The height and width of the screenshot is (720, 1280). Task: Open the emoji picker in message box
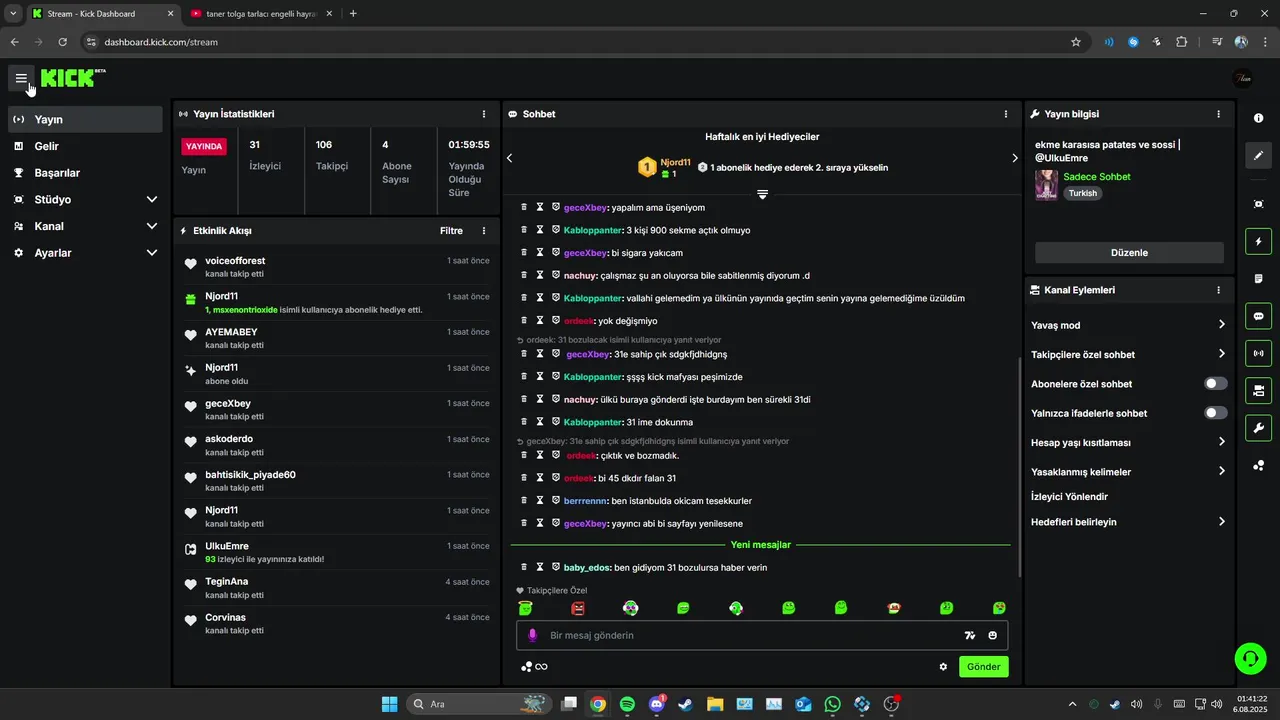coord(993,635)
